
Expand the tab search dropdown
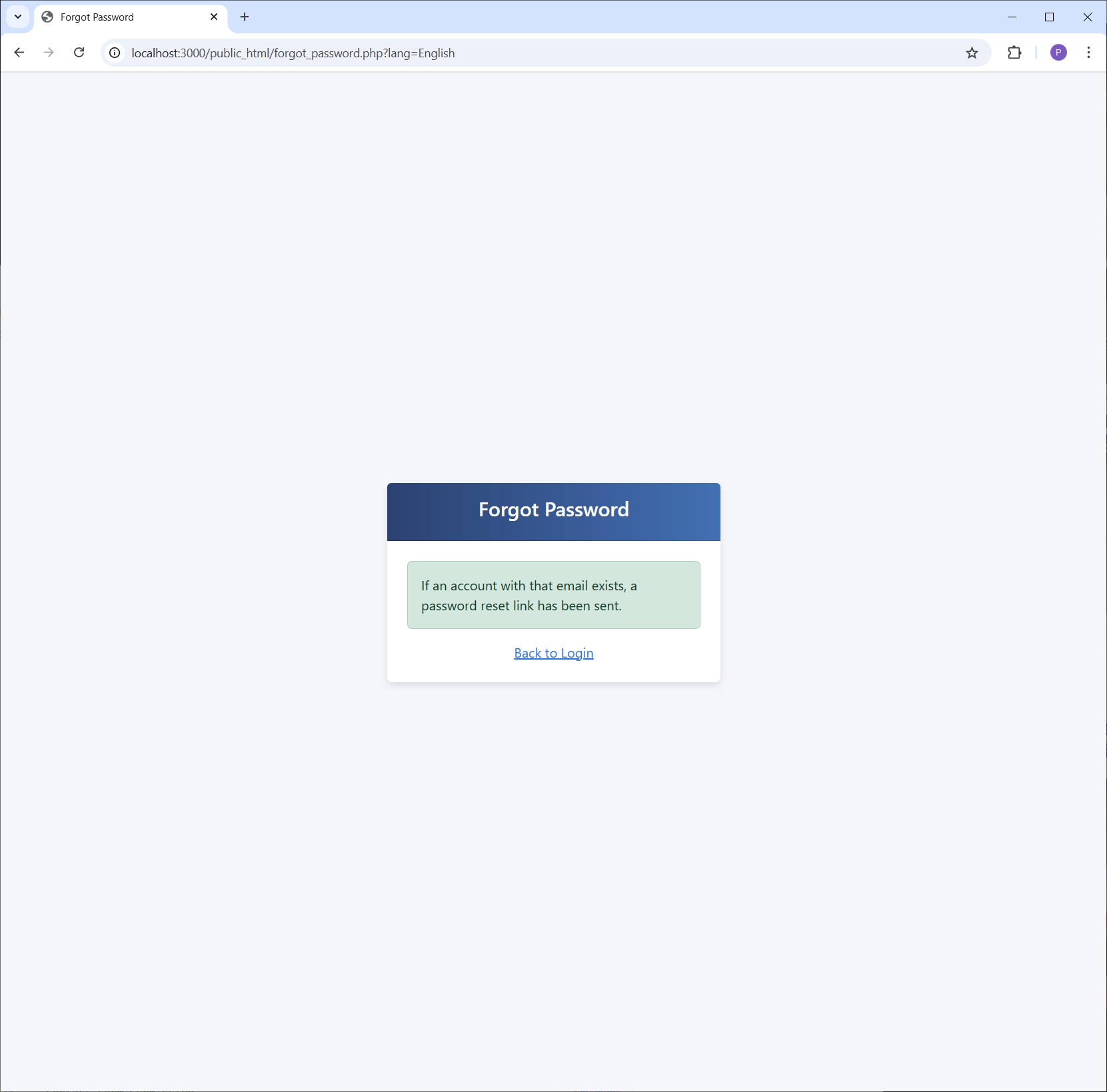point(18,17)
